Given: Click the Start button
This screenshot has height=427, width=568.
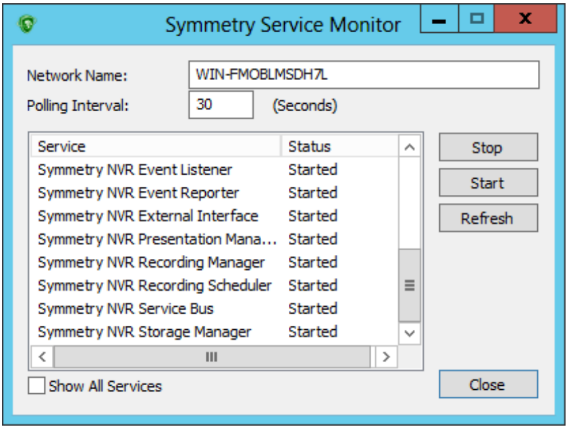Looking at the screenshot, I should point(488,183).
